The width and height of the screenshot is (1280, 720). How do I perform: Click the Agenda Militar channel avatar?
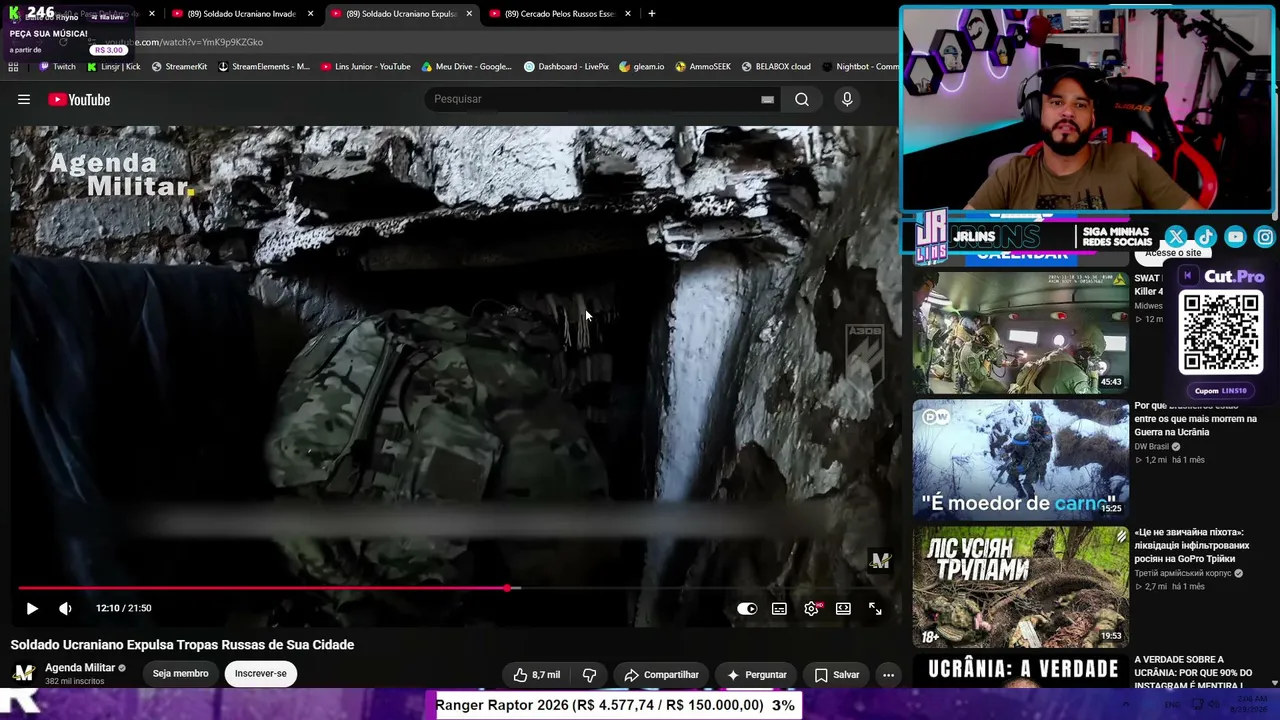tap(24, 673)
